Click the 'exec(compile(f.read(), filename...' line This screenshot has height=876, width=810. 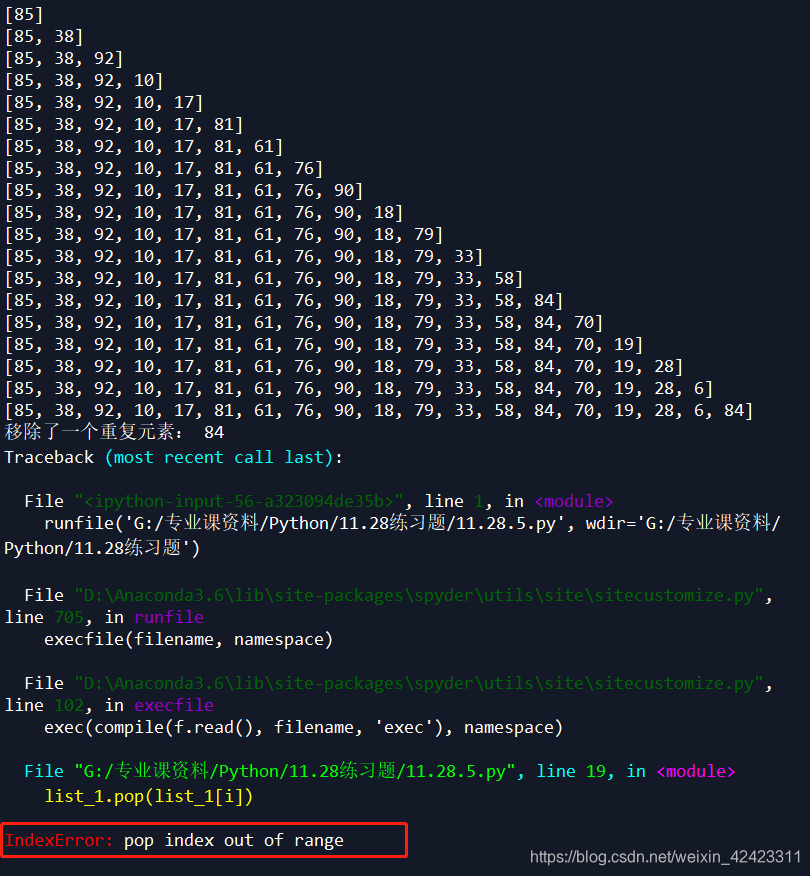tap(304, 727)
